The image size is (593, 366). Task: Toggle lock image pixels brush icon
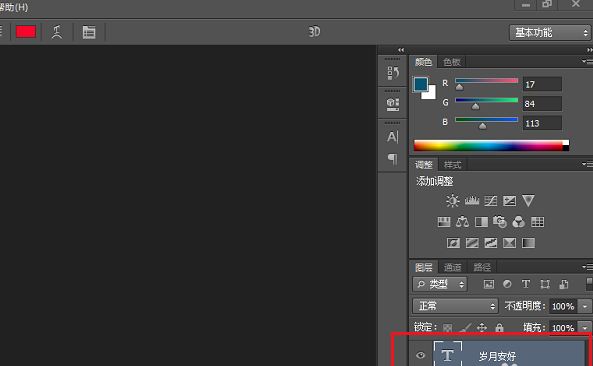tap(465, 327)
